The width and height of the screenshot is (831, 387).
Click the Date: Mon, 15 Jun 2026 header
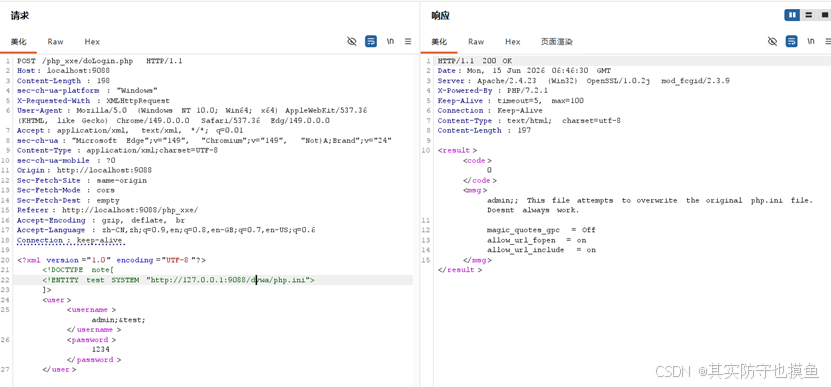point(524,71)
